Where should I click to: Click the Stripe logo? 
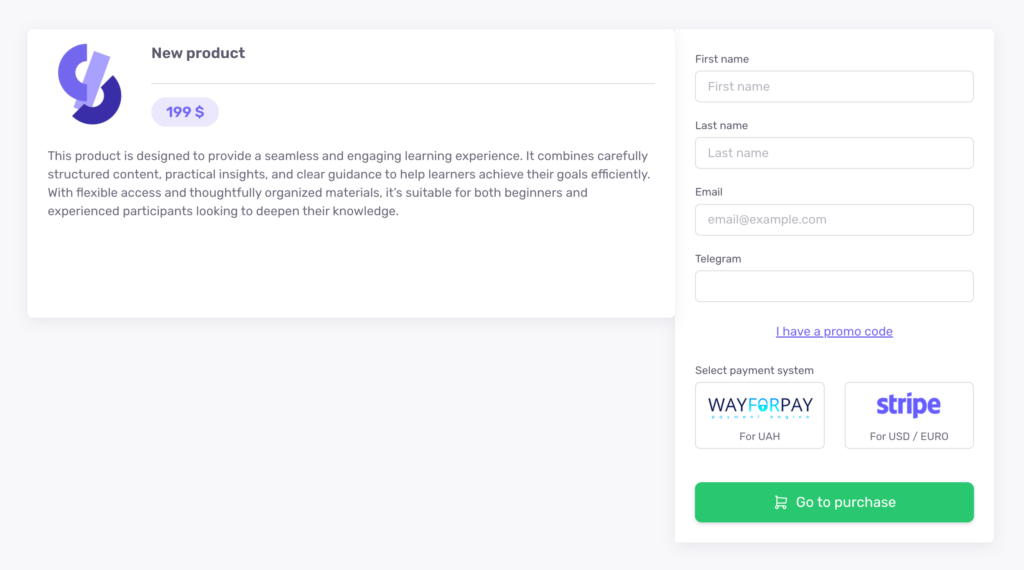tap(908, 405)
